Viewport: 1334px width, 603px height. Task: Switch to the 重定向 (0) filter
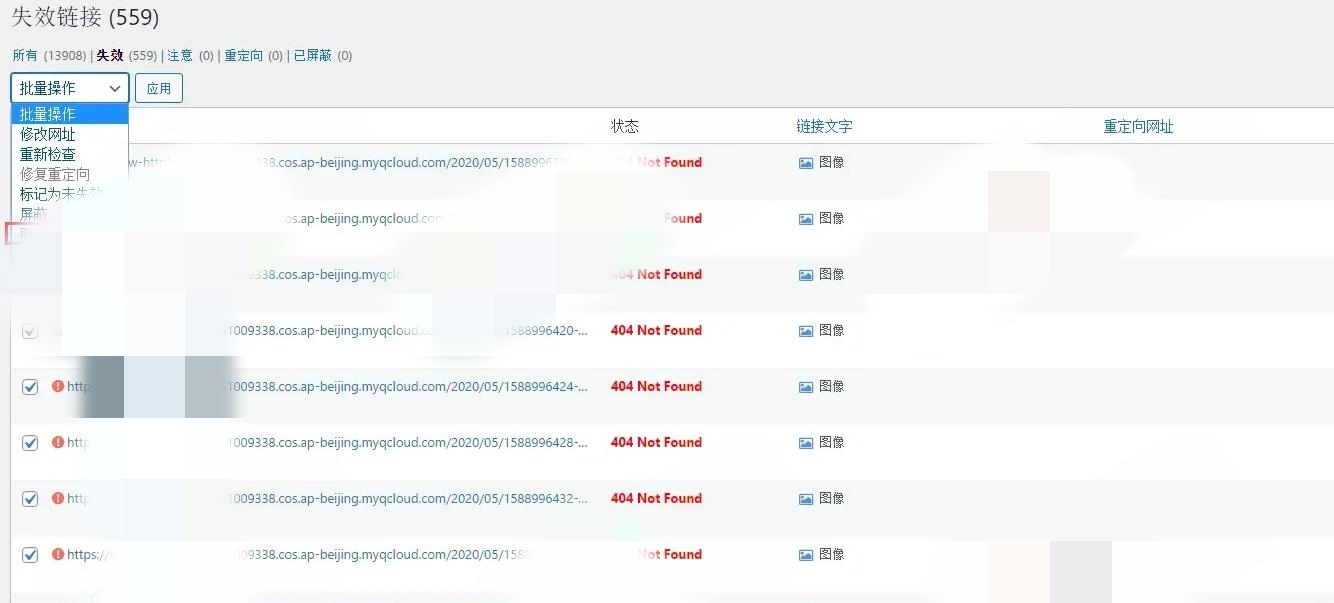click(243, 56)
